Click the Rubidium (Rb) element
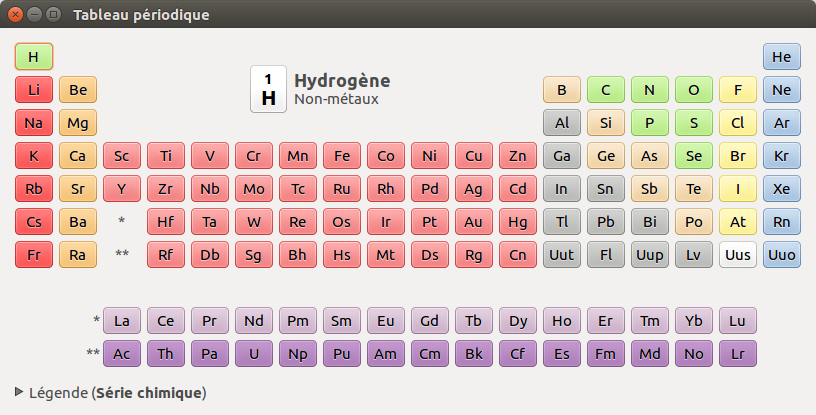Viewport: 816px width, 415px height. [34, 188]
